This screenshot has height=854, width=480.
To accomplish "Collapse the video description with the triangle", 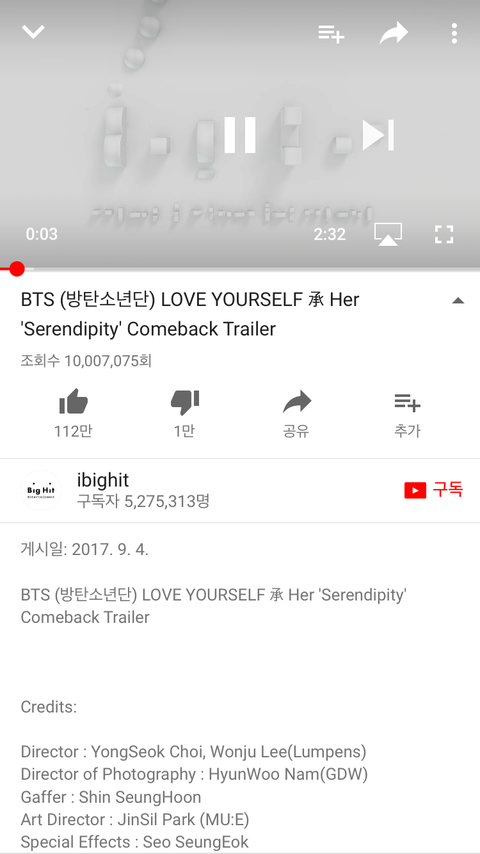I will [458, 301].
